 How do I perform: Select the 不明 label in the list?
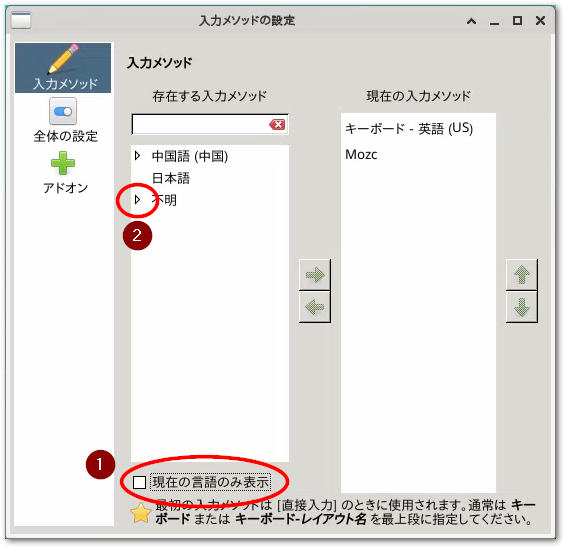pos(165,200)
